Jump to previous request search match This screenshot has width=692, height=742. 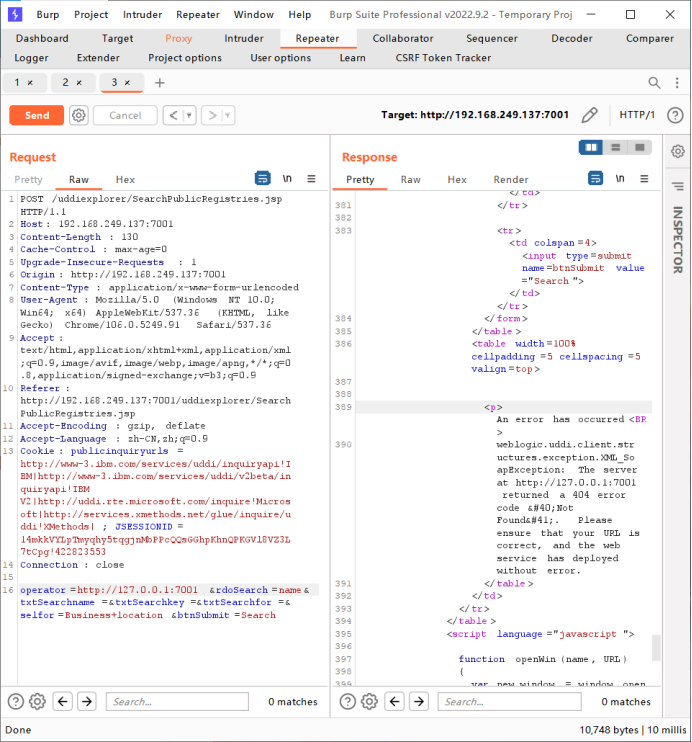pos(62,701)
